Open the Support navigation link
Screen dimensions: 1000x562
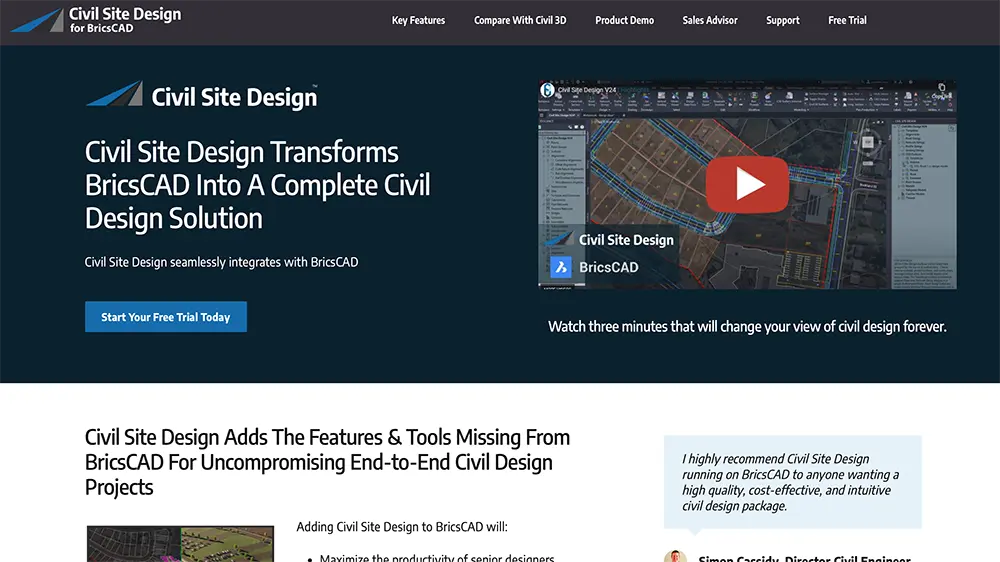(x=783, y=20)
